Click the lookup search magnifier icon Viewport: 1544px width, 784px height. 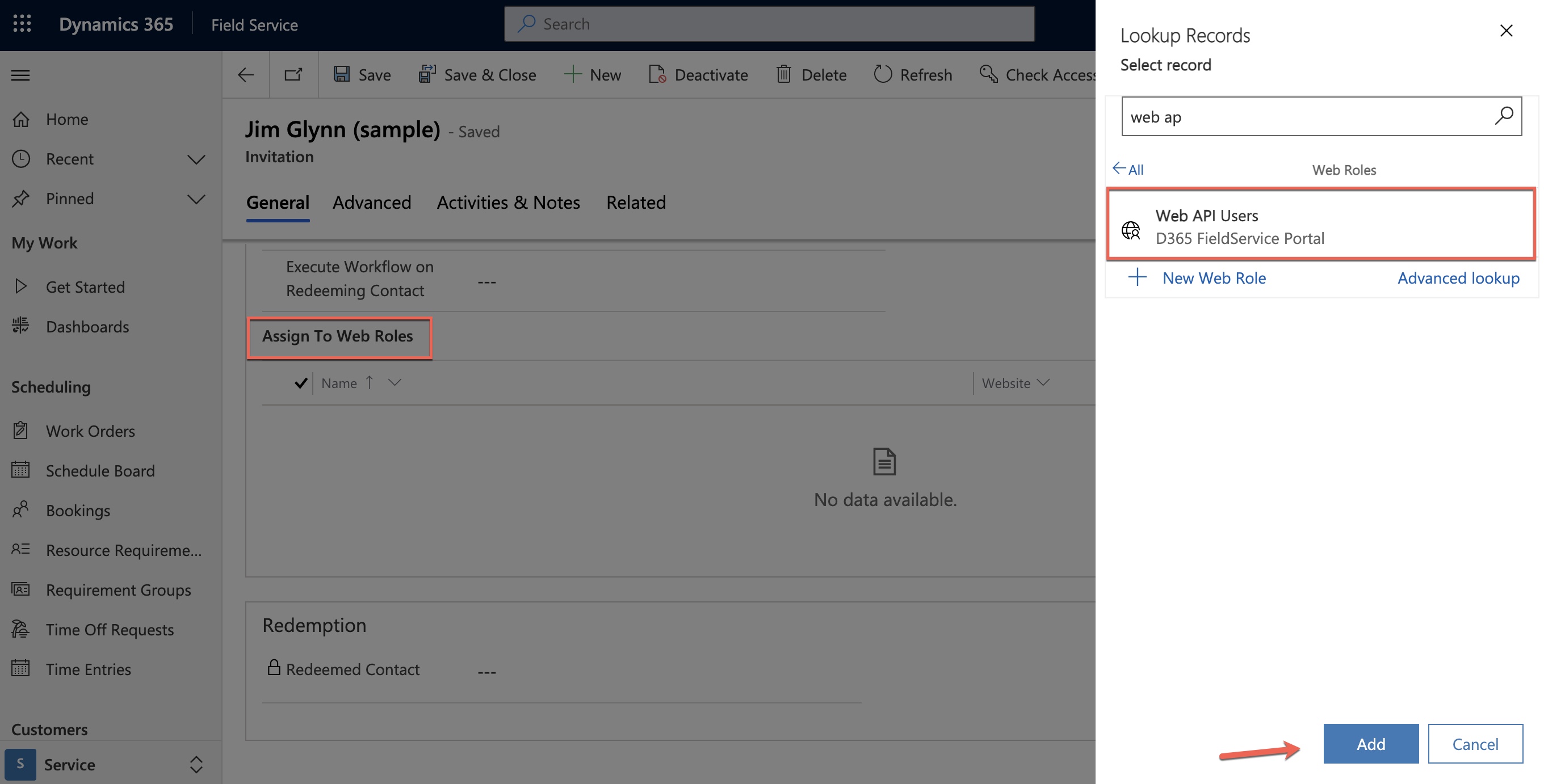tap(1503, 116)
